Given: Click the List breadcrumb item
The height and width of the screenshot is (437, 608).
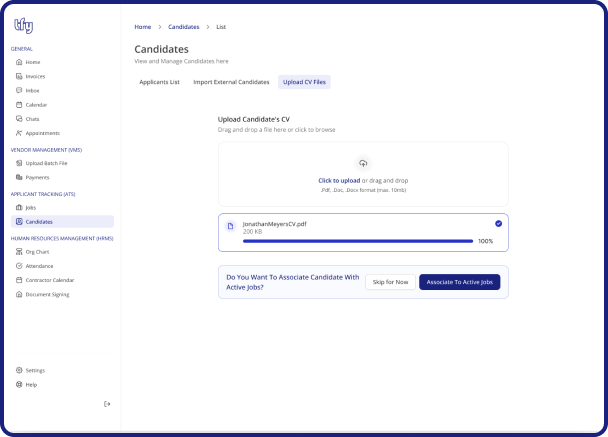Looking at the screenshot, I should (x=221, y=27).
